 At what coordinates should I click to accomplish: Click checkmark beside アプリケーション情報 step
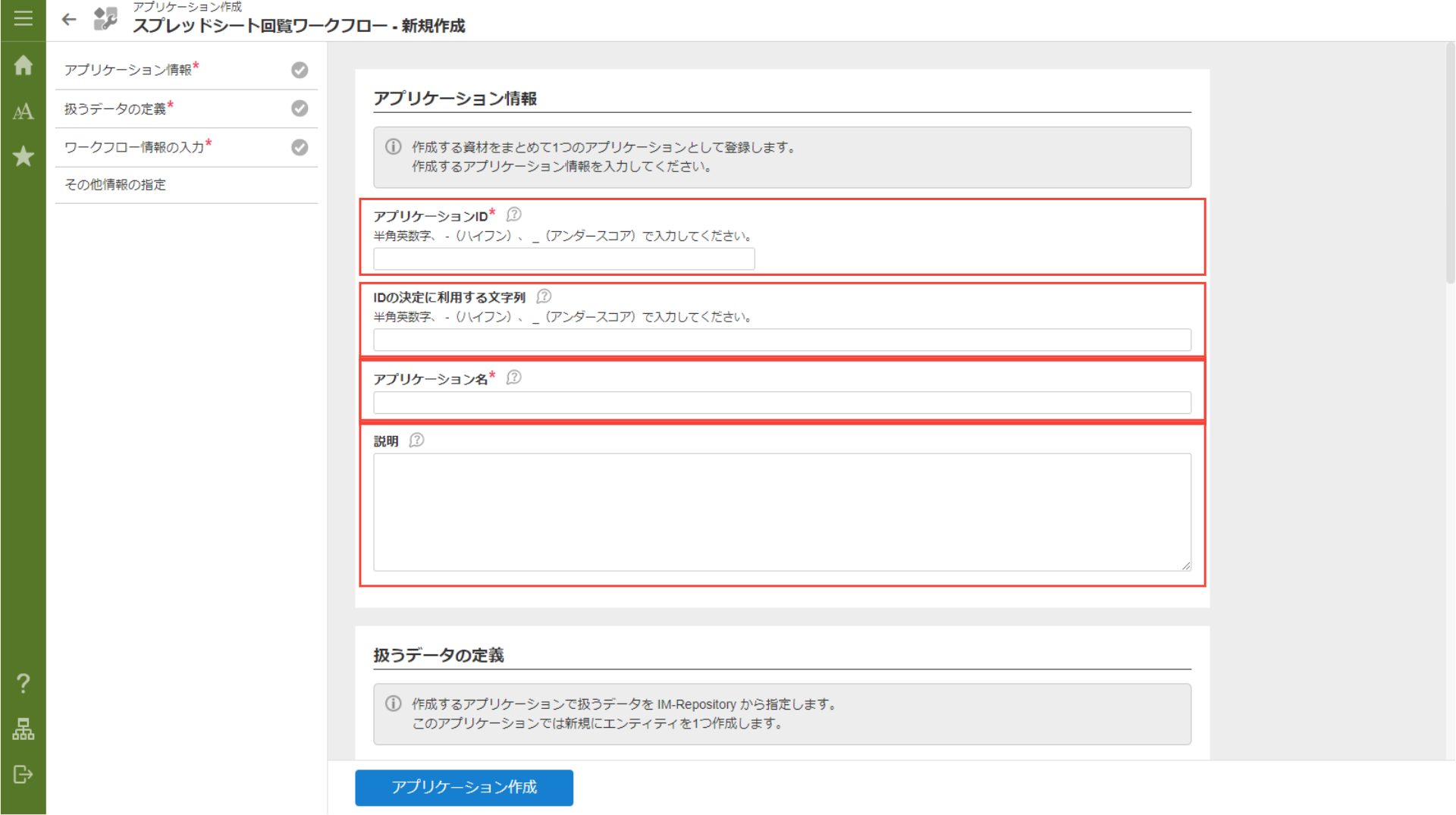coord(300,70)
